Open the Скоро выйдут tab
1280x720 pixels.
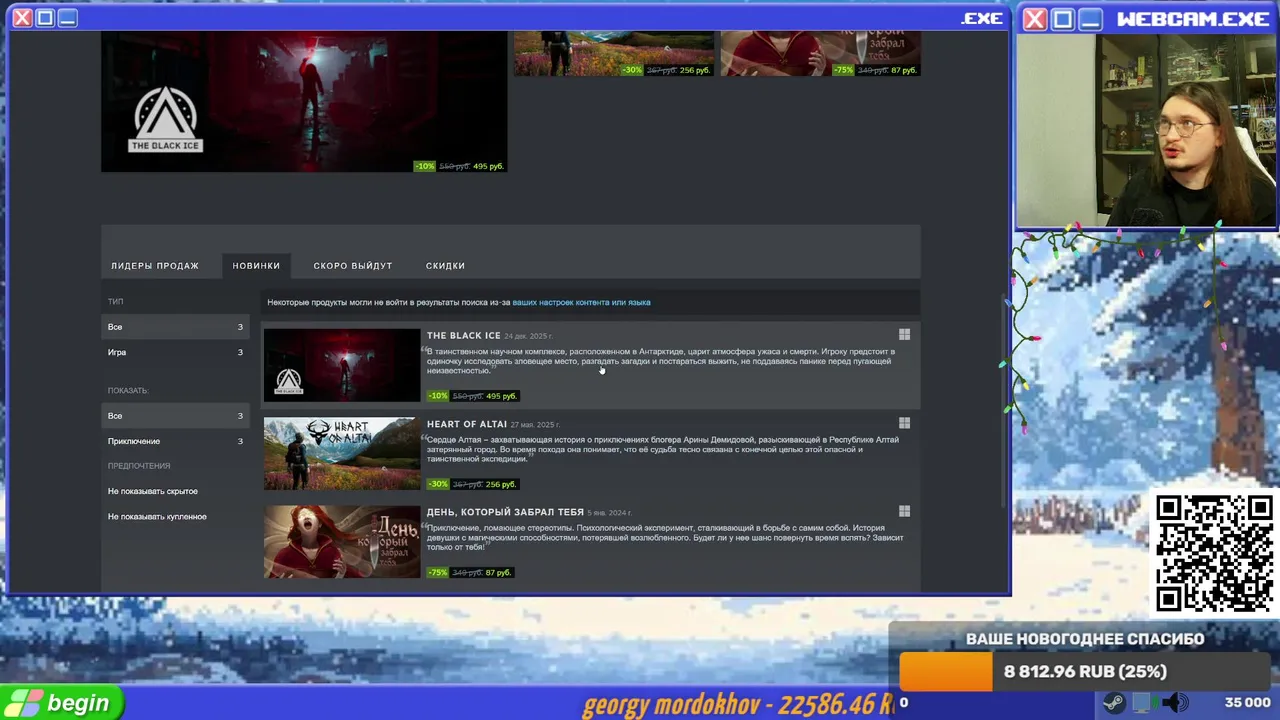pyautogui.click(x=353, y=266)
